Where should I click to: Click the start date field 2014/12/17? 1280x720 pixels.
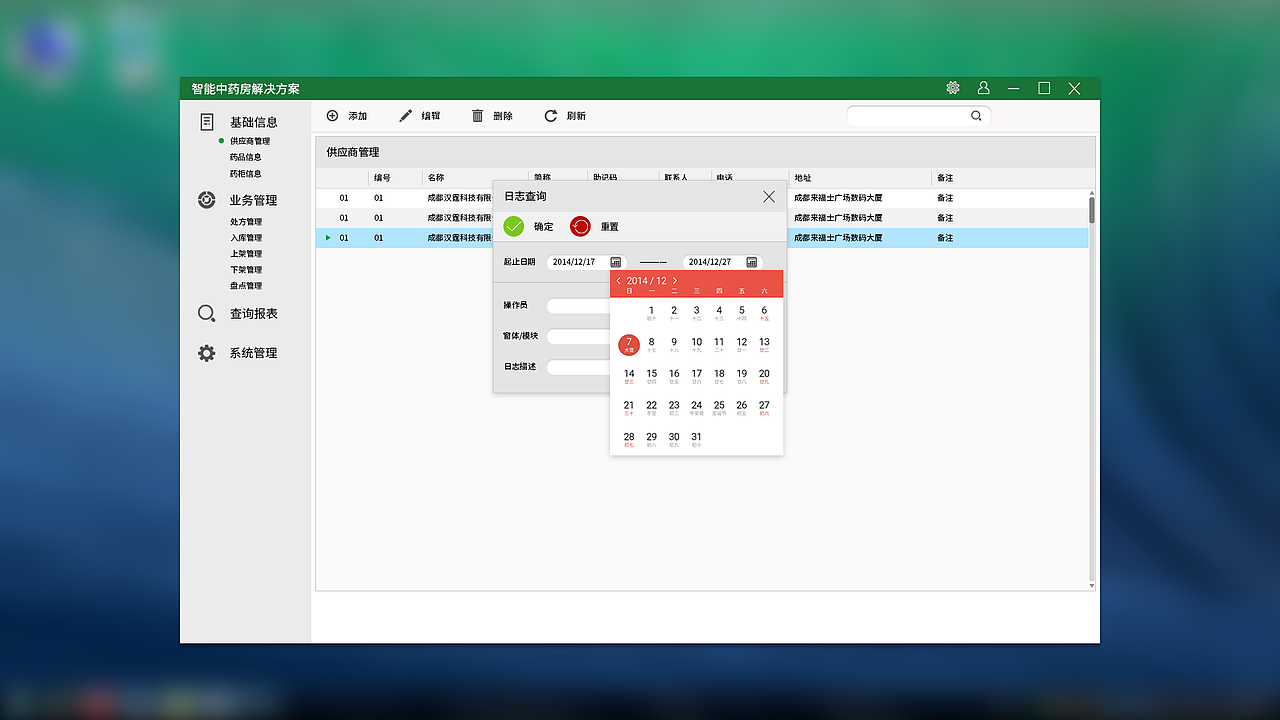pyautogui.click(x=586, y=262)
